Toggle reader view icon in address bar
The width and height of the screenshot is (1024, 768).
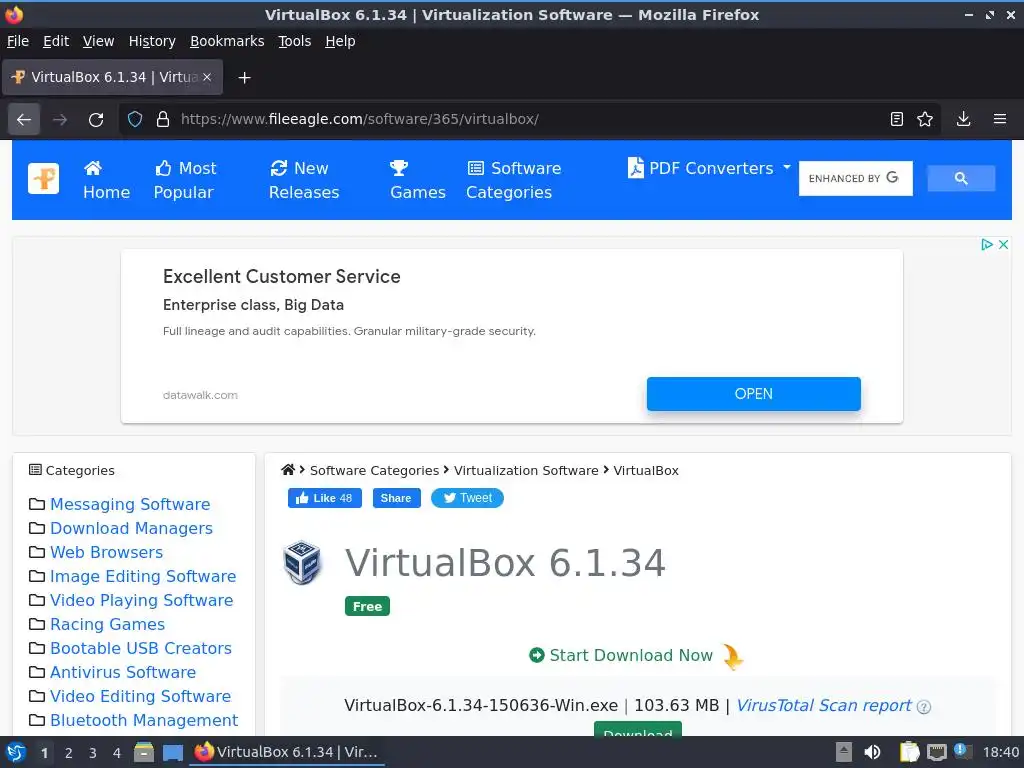pyautogui.click(x=897, y=119)
